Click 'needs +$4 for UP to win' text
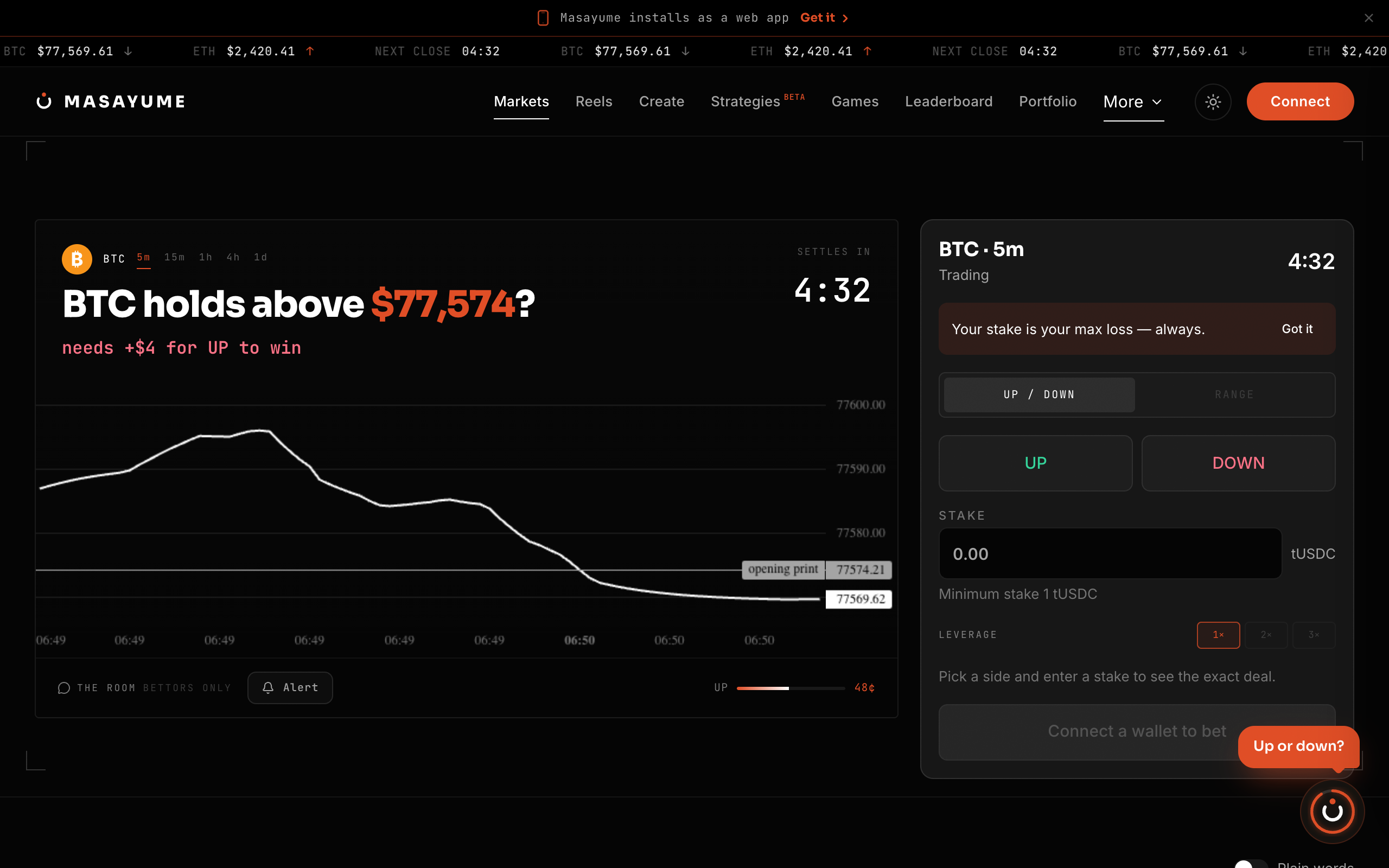 (181, 348)
